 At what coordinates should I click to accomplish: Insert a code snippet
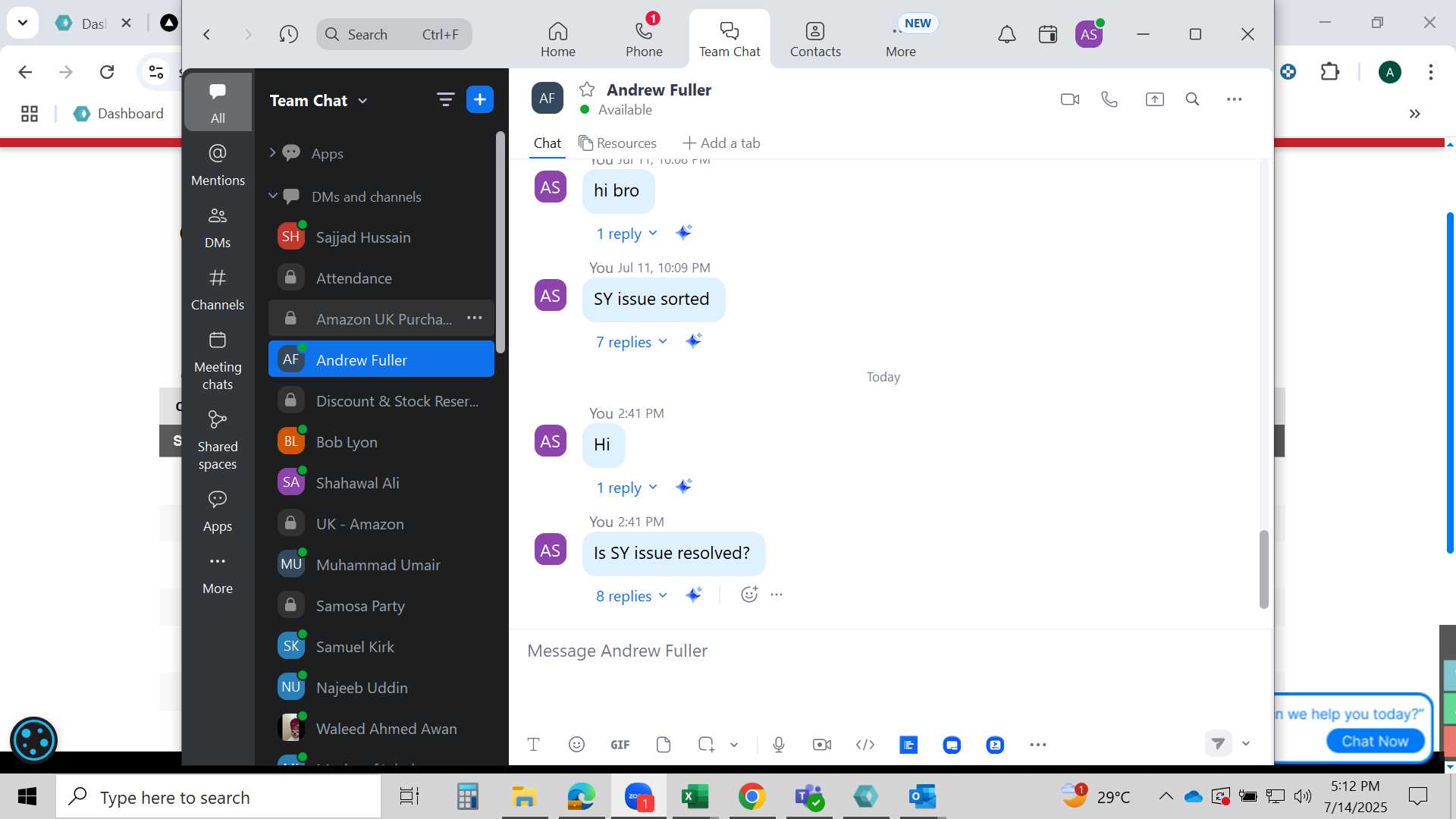tap(865, 745)
